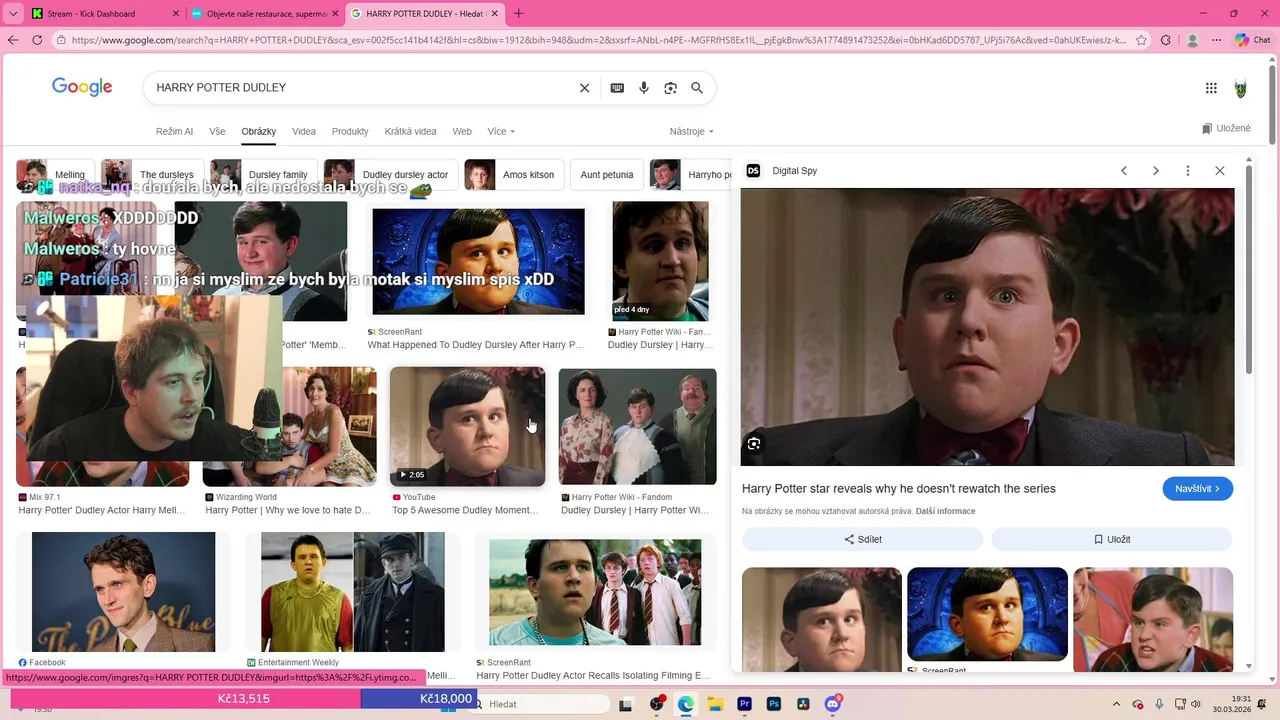The height and width of the screenshot is (720, 1280).
Task: Open the Entertainment Weekly result thumbnail
Action: pyautogui.click(x=352, y=592)
